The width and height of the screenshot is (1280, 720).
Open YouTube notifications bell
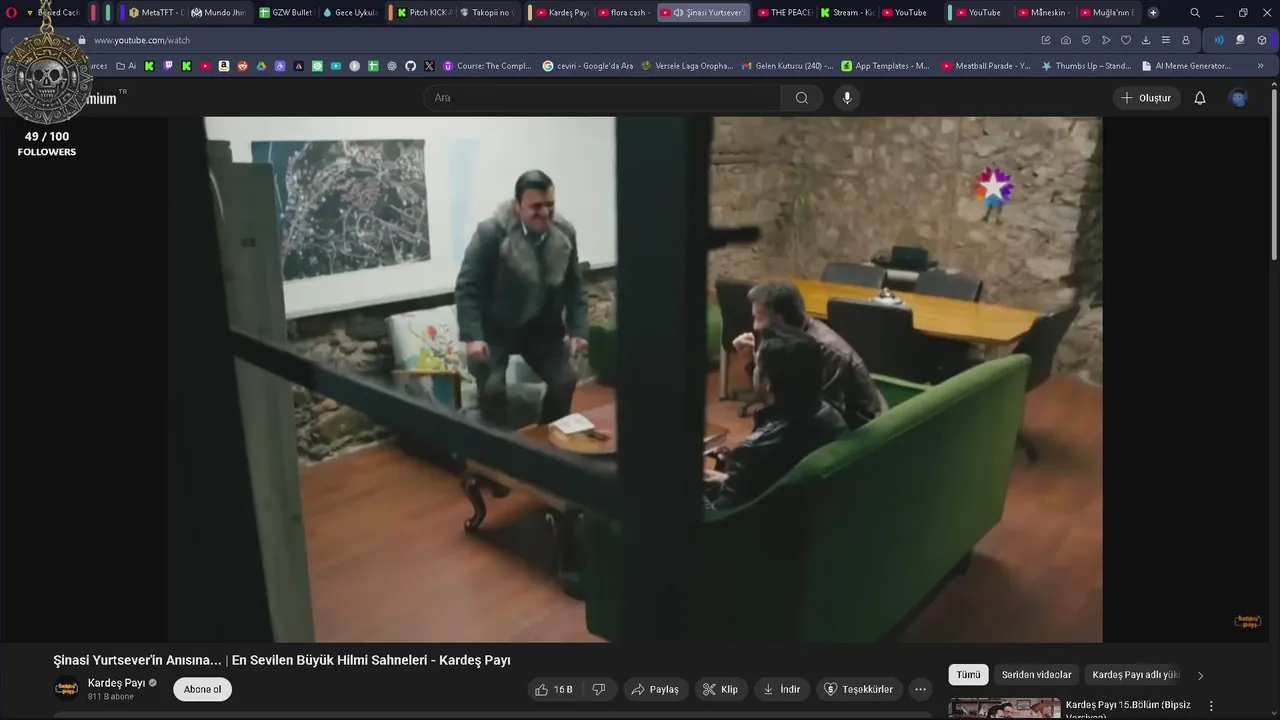[1200, 98]
